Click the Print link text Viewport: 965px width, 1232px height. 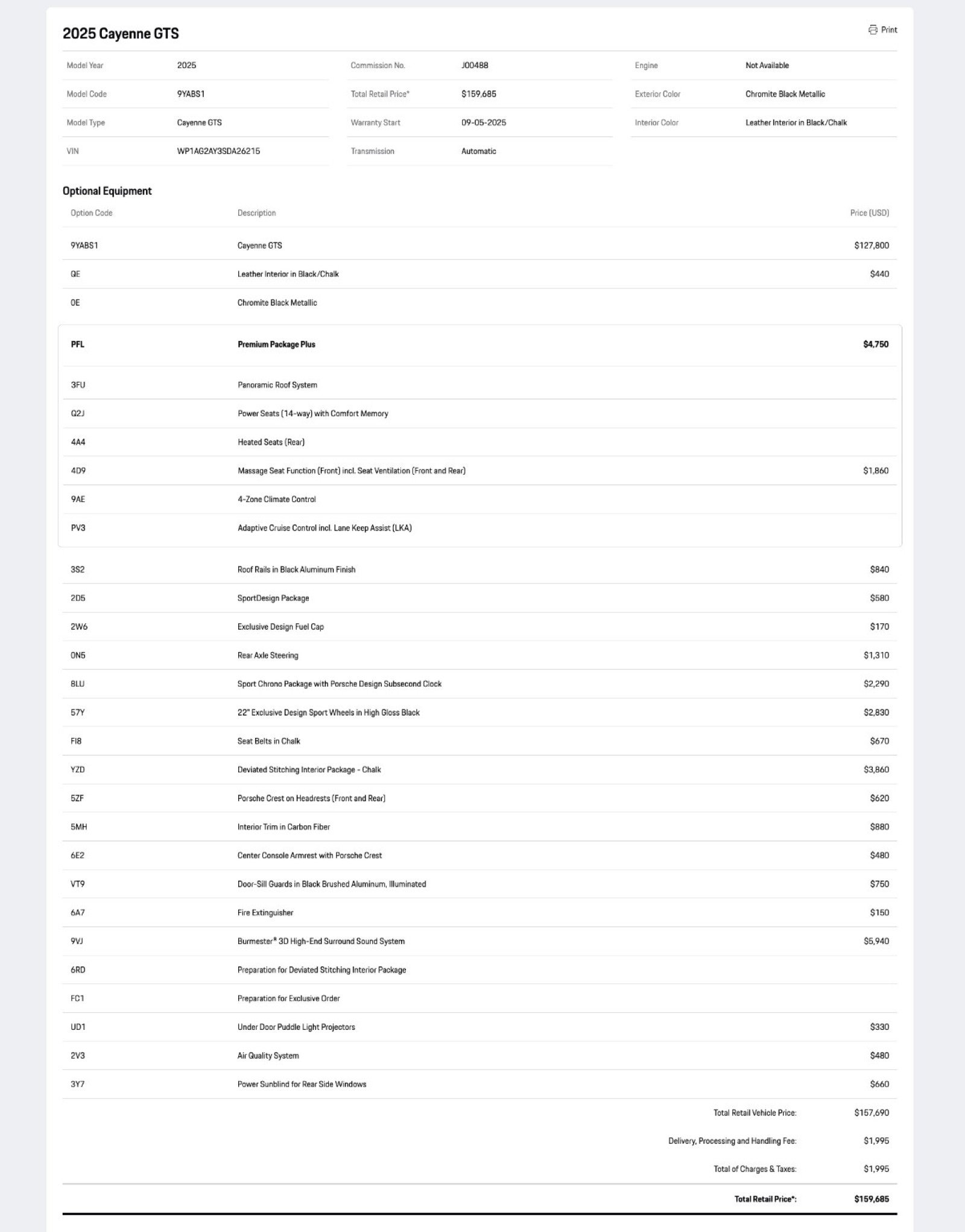889,30
